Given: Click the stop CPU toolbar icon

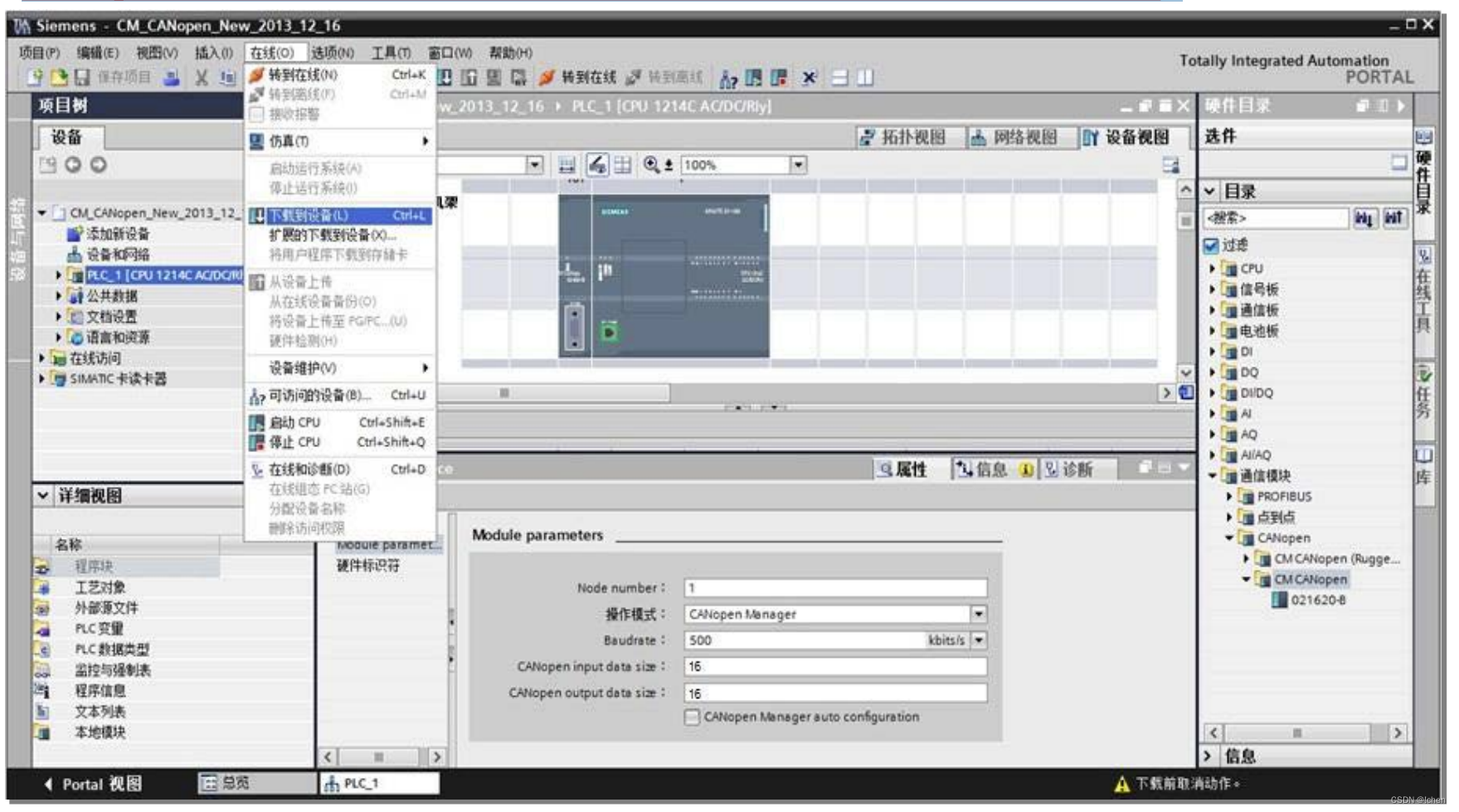Looking at the screenshot, I should point(778,78).
